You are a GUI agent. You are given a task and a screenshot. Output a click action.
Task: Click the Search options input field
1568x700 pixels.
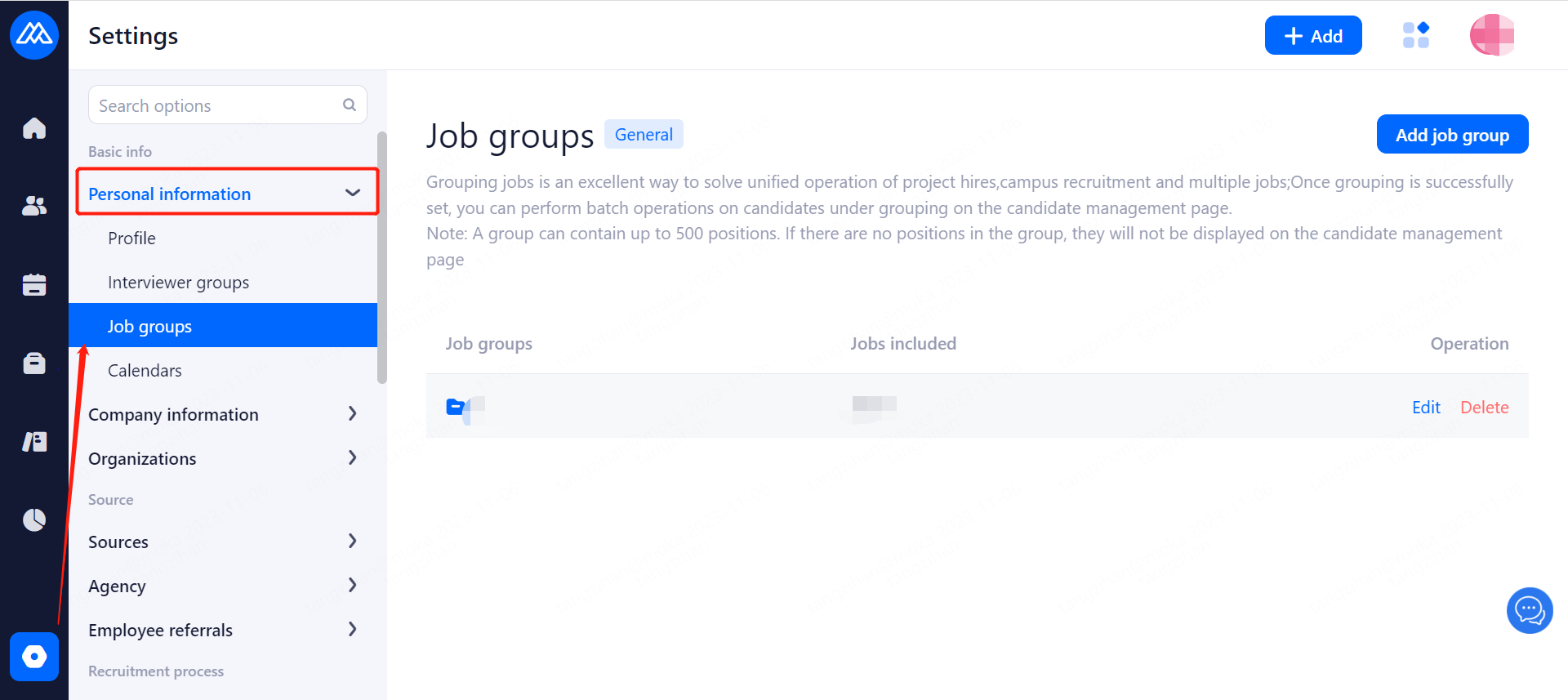tap(216, 105)
